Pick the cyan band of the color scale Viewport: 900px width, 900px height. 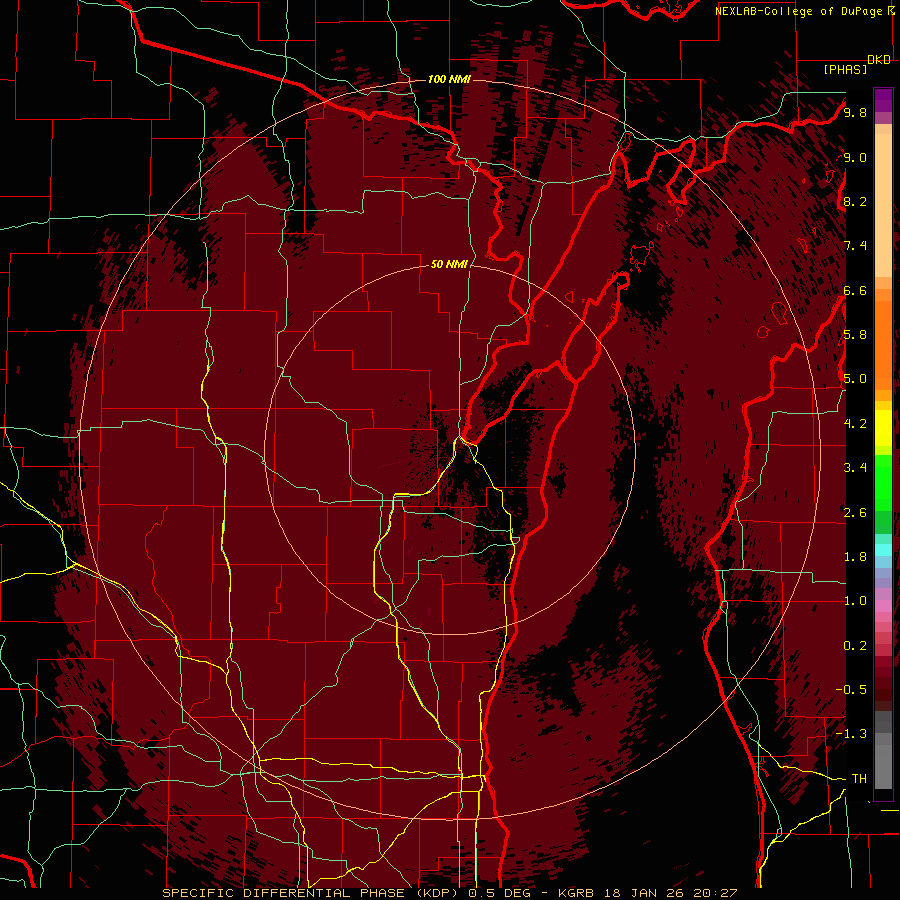click(x=883, y=549)
